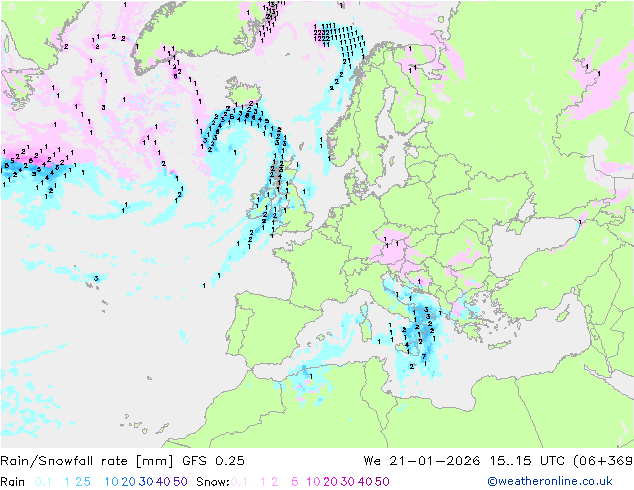Click the (06+369 forecast run label
This screenshot has width=634, height=490.
click(x=603, y=461)
